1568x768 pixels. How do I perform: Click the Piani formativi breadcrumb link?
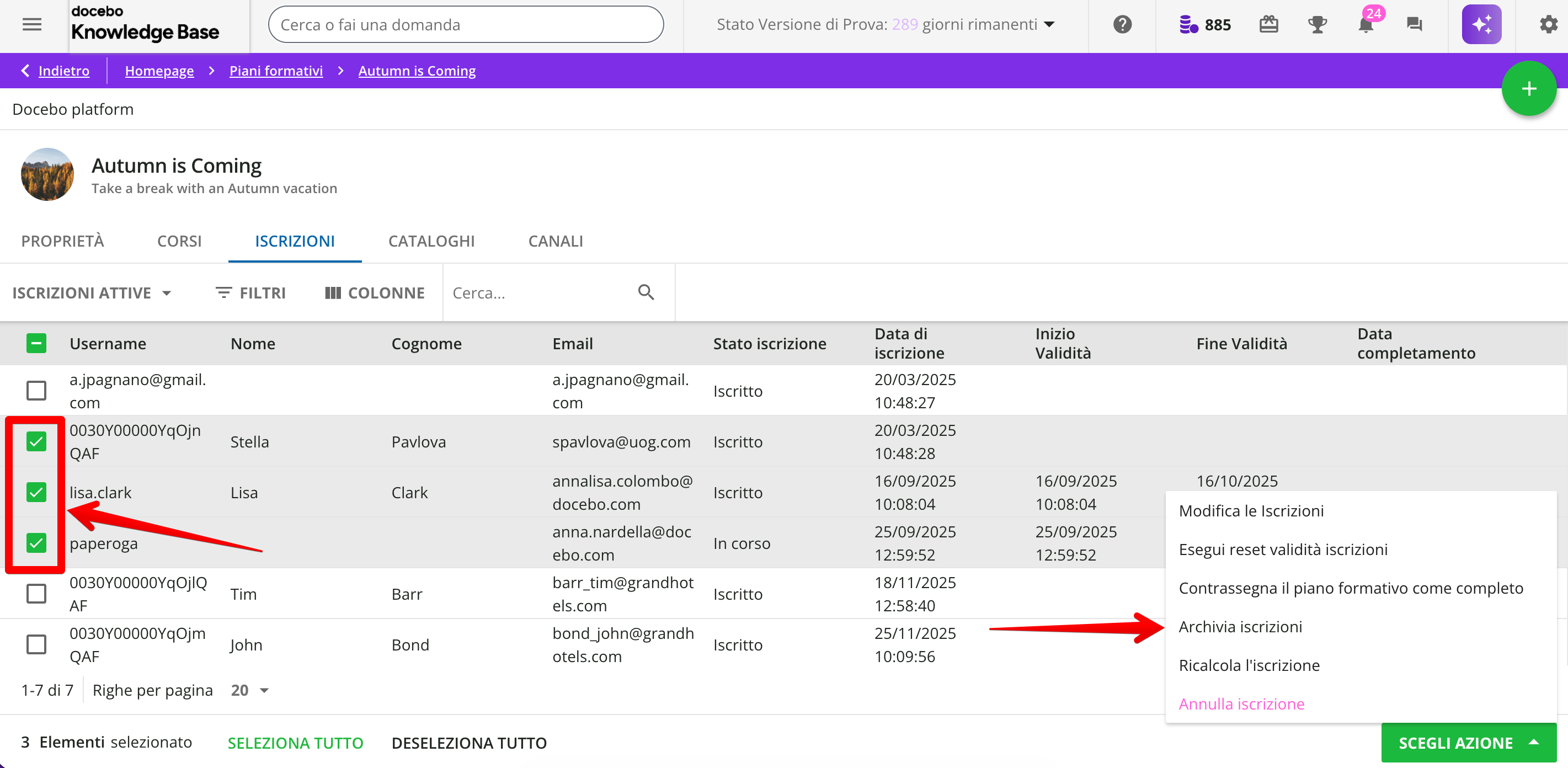(x=276, y=71)
